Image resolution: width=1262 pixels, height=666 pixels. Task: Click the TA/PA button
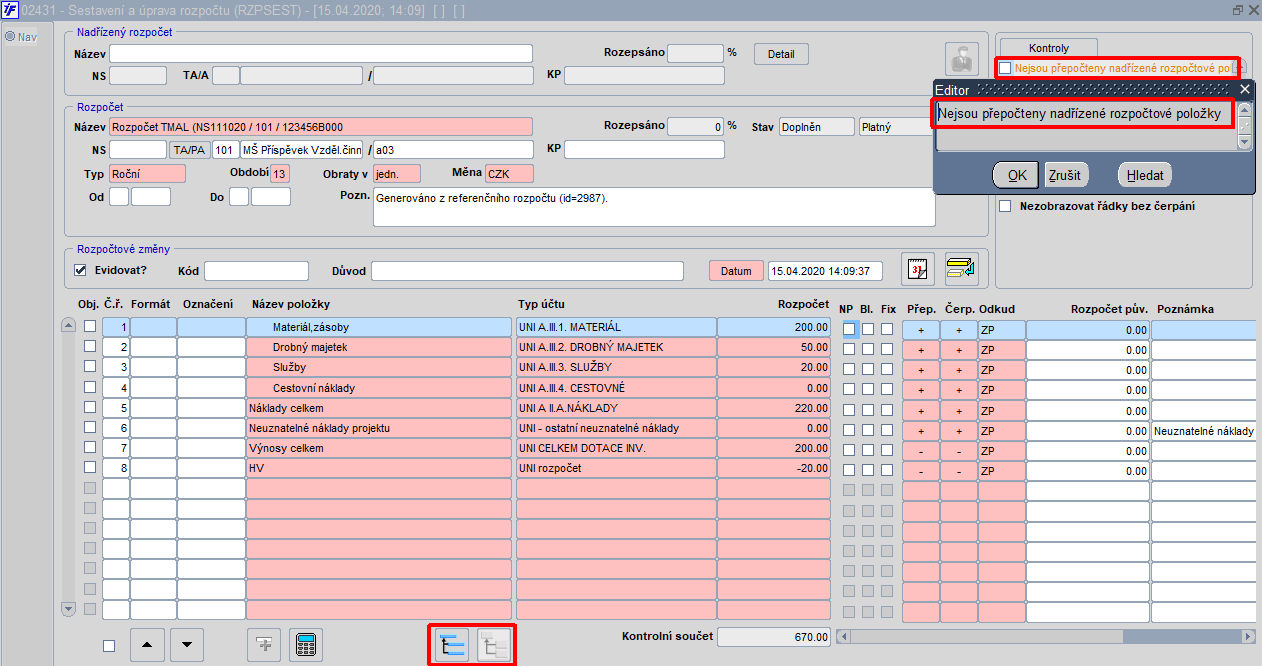(x=190, y=150)
